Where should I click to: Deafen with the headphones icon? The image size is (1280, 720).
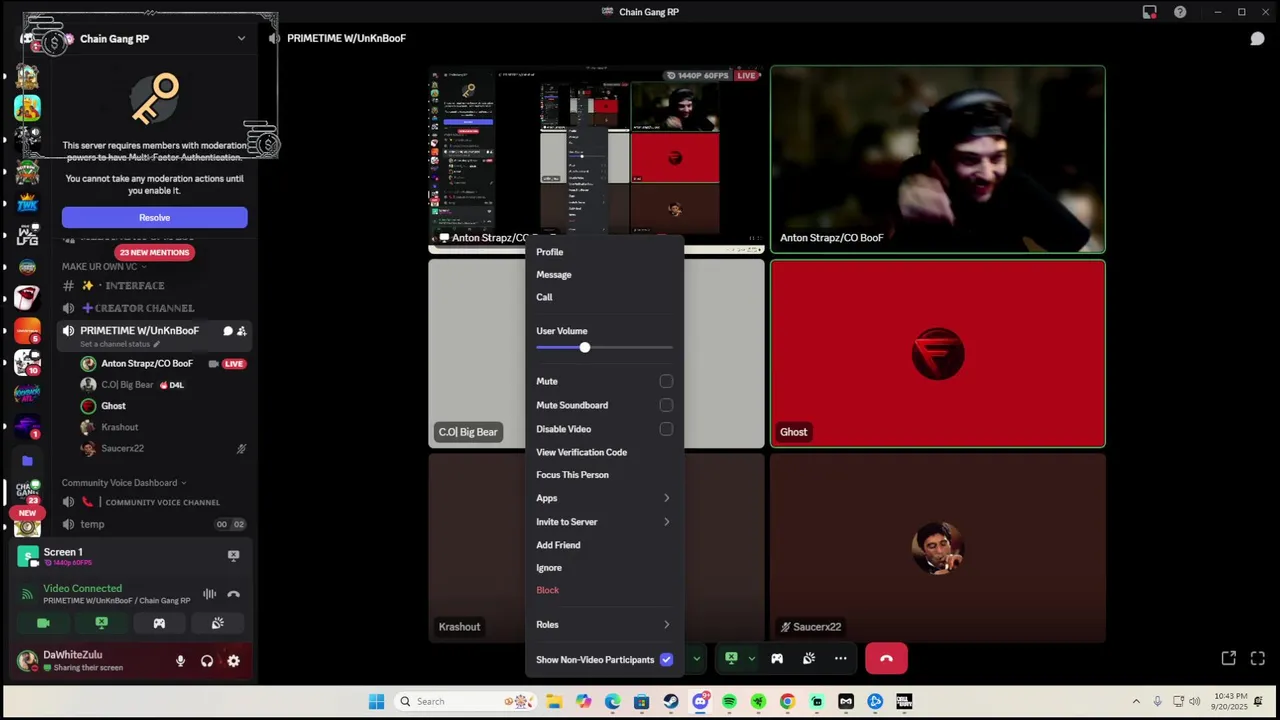[x=207, y=661]
